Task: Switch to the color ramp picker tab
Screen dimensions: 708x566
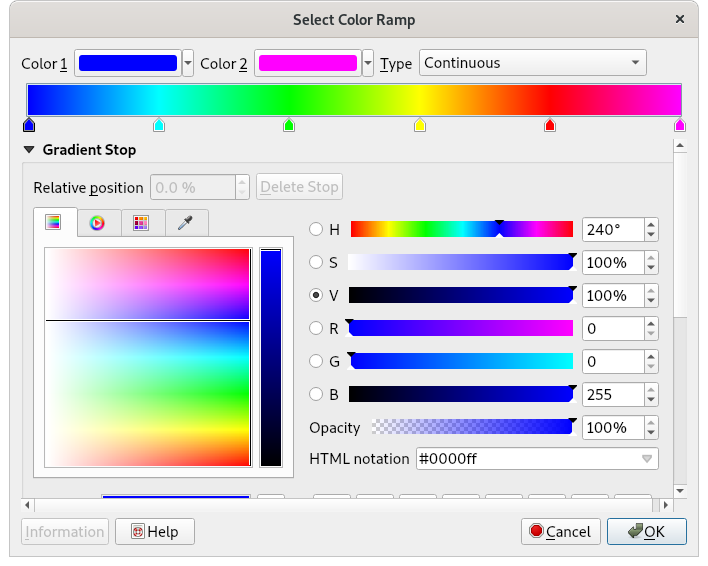Action: [x=54, y=223]
